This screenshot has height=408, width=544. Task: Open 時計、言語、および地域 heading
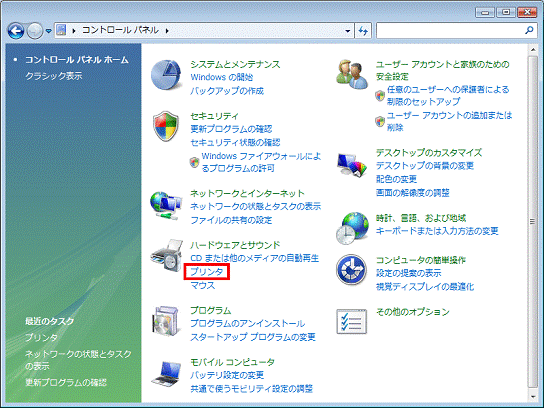pyautogui.click(x=421, y=218)
